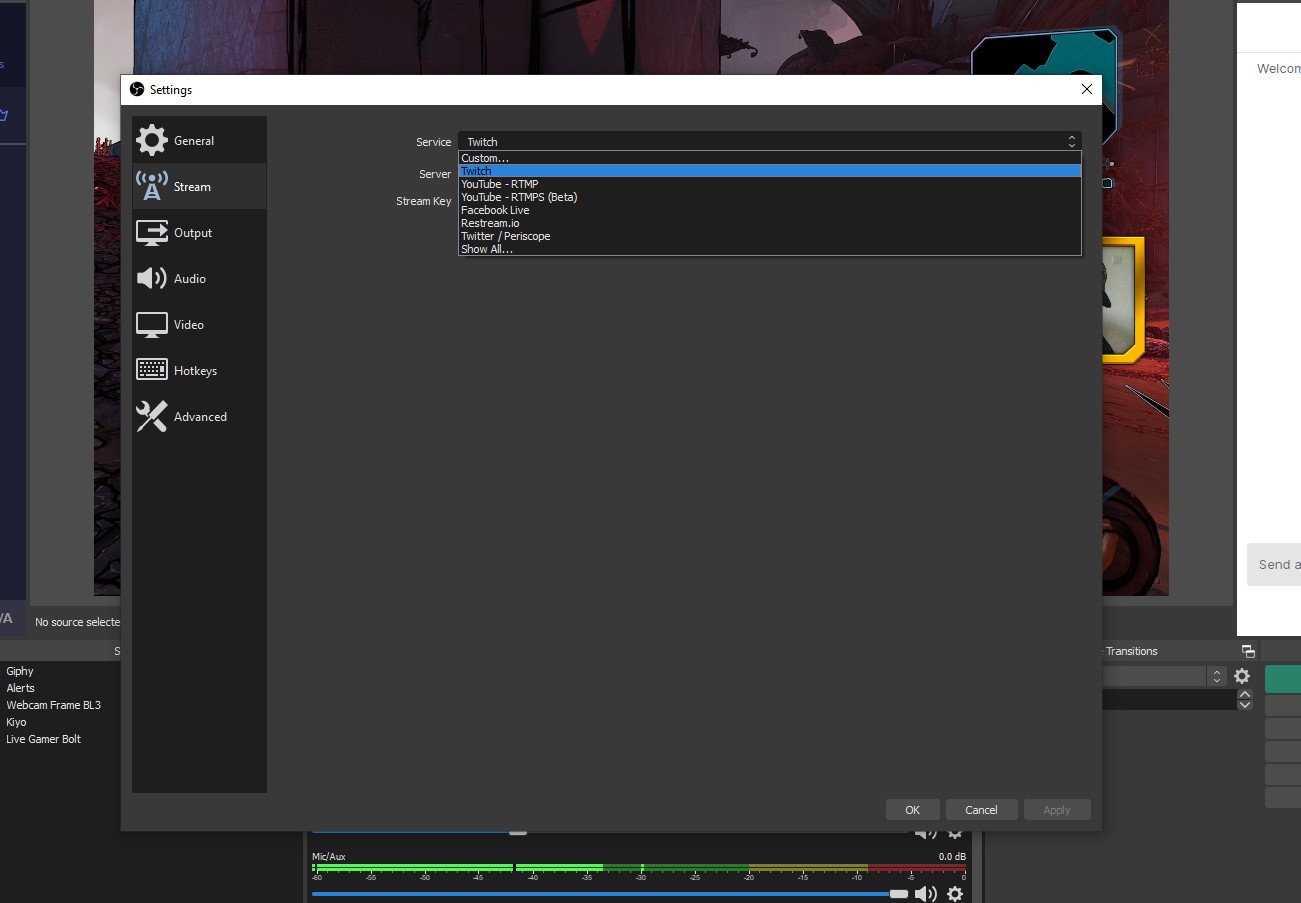Click the Scene Transitions gear icon
This screenshot has width=1301, height=903.
click(1242, 676)
